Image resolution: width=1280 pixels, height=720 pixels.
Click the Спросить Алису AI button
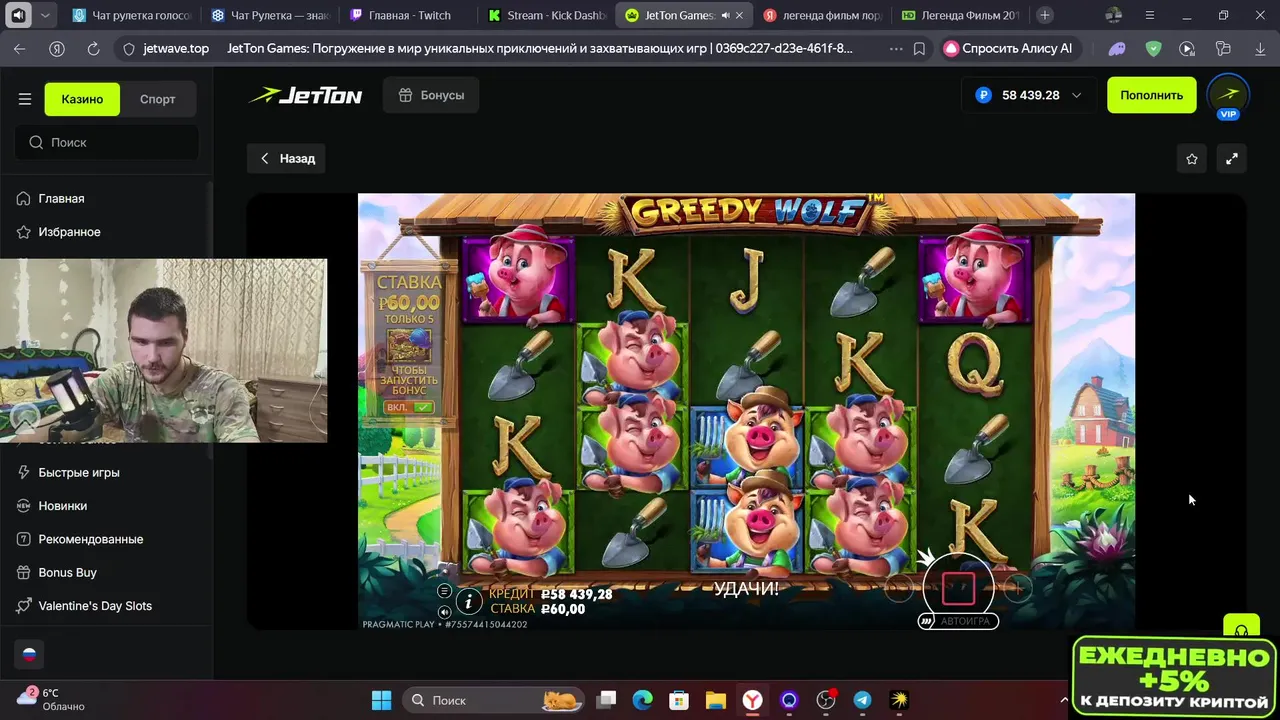pyautogui.click(x=1009, y=48)
